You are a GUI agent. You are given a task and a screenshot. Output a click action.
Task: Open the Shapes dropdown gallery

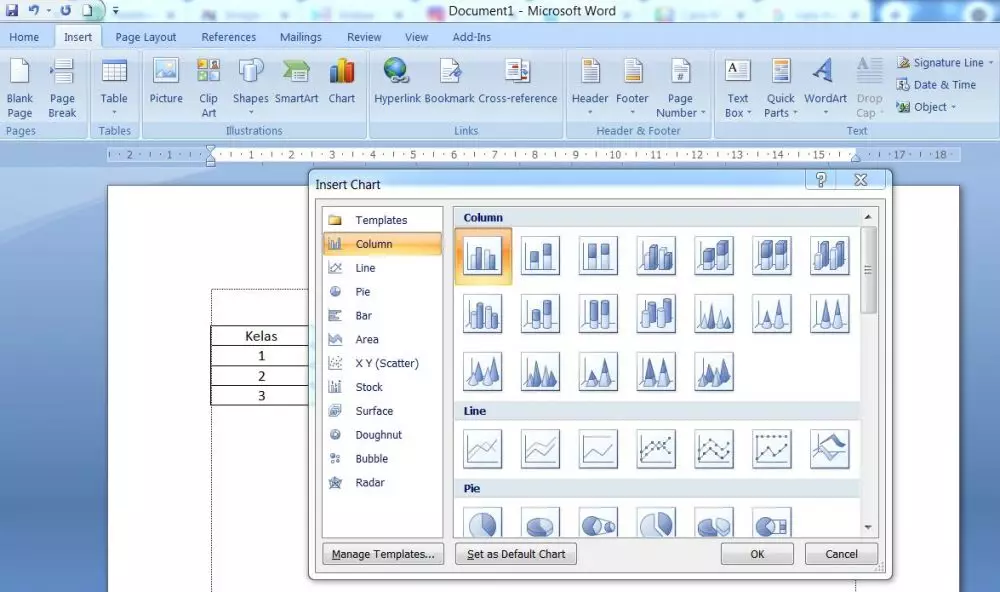[250, 85]
